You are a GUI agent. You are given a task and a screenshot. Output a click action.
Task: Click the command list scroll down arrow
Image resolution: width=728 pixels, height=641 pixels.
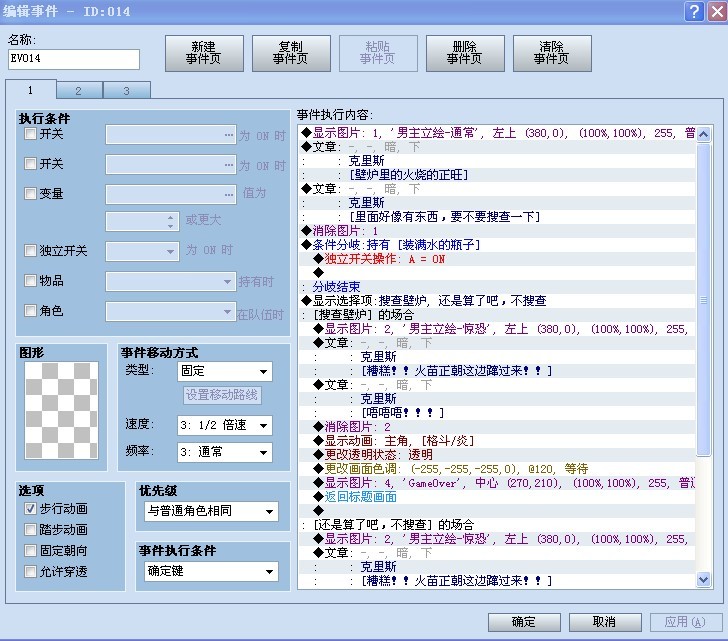(x=703, y=579)
